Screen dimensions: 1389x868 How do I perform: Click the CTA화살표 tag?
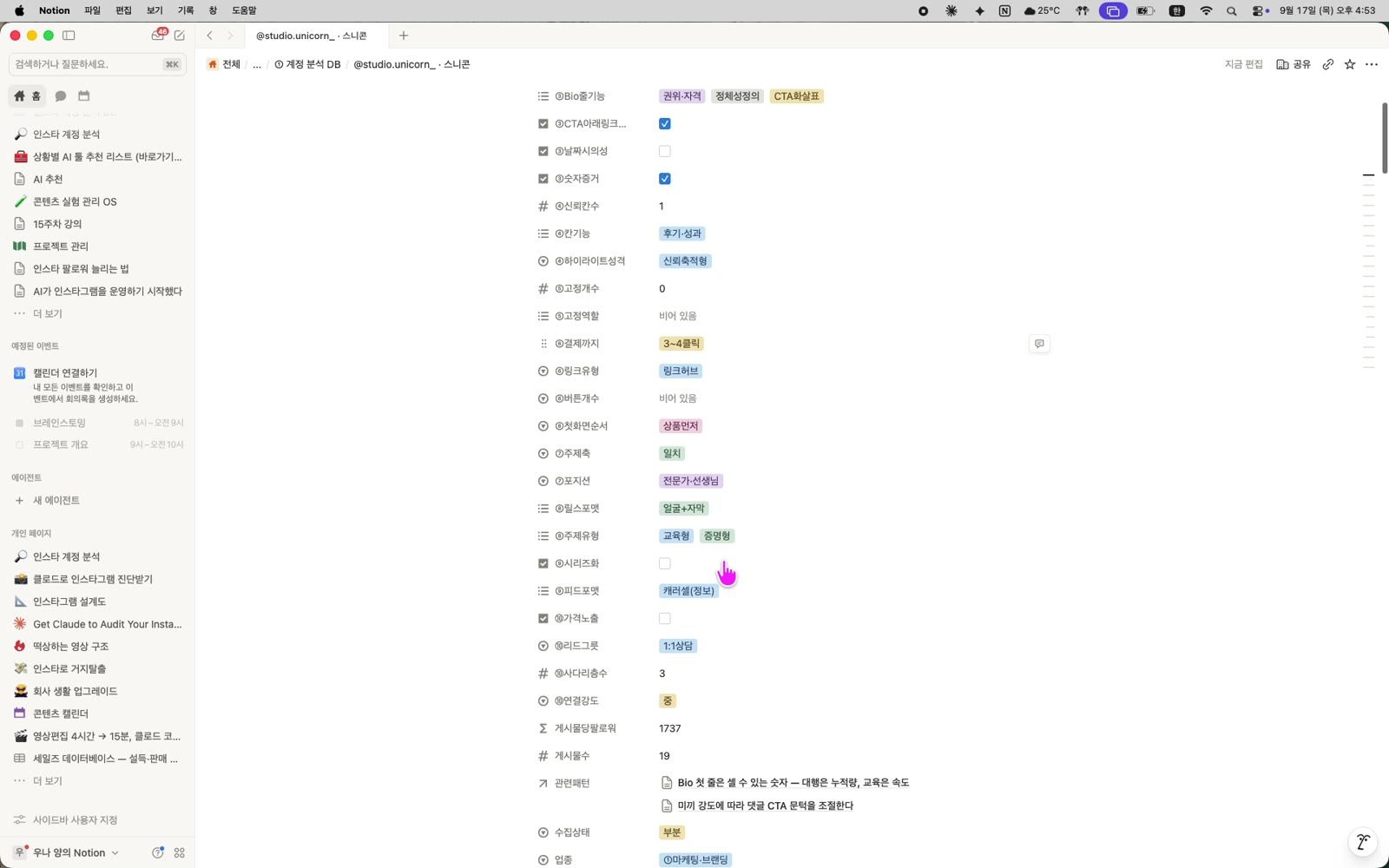click(796, 96)
